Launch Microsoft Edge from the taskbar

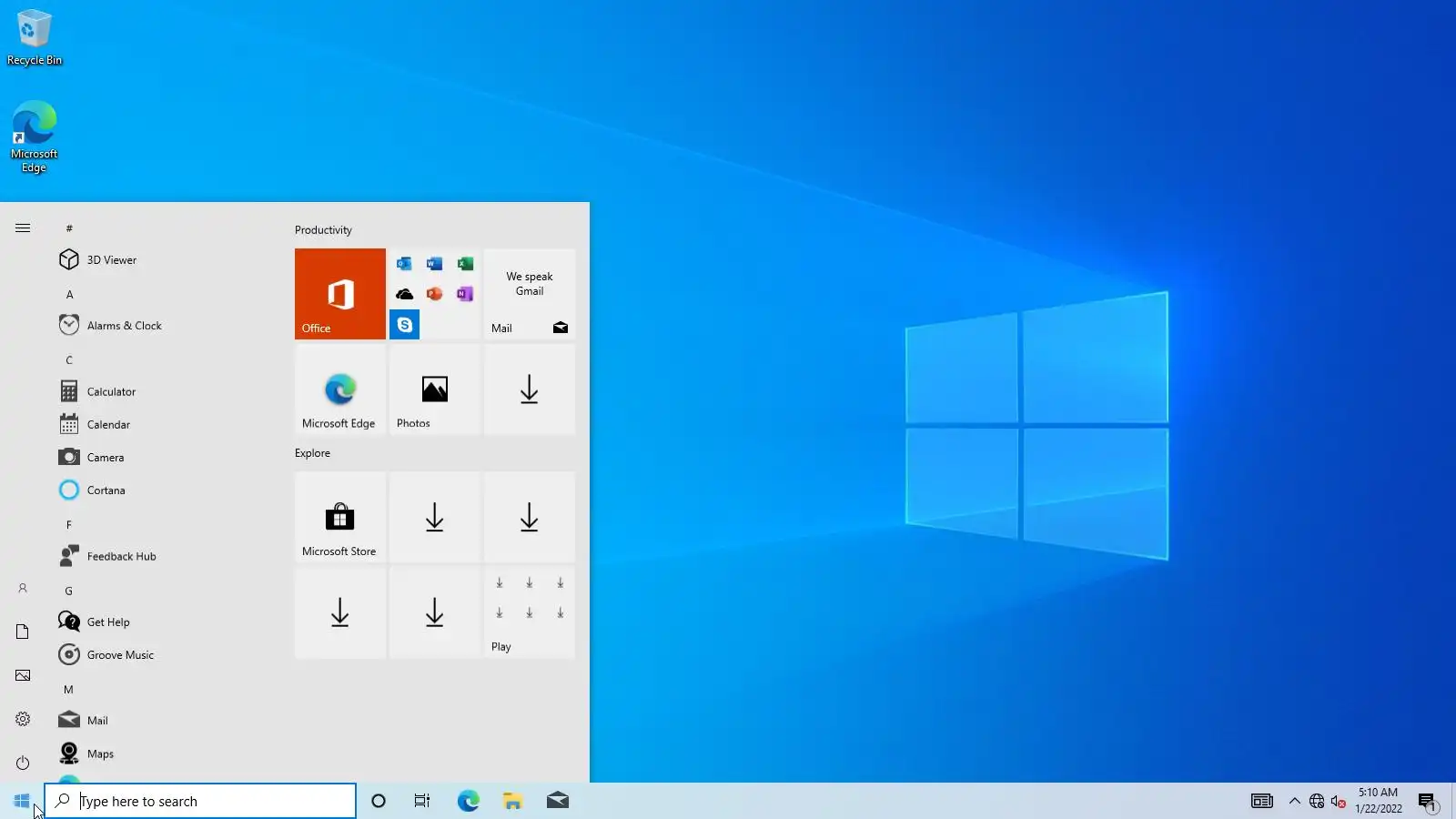coord(468,801)
